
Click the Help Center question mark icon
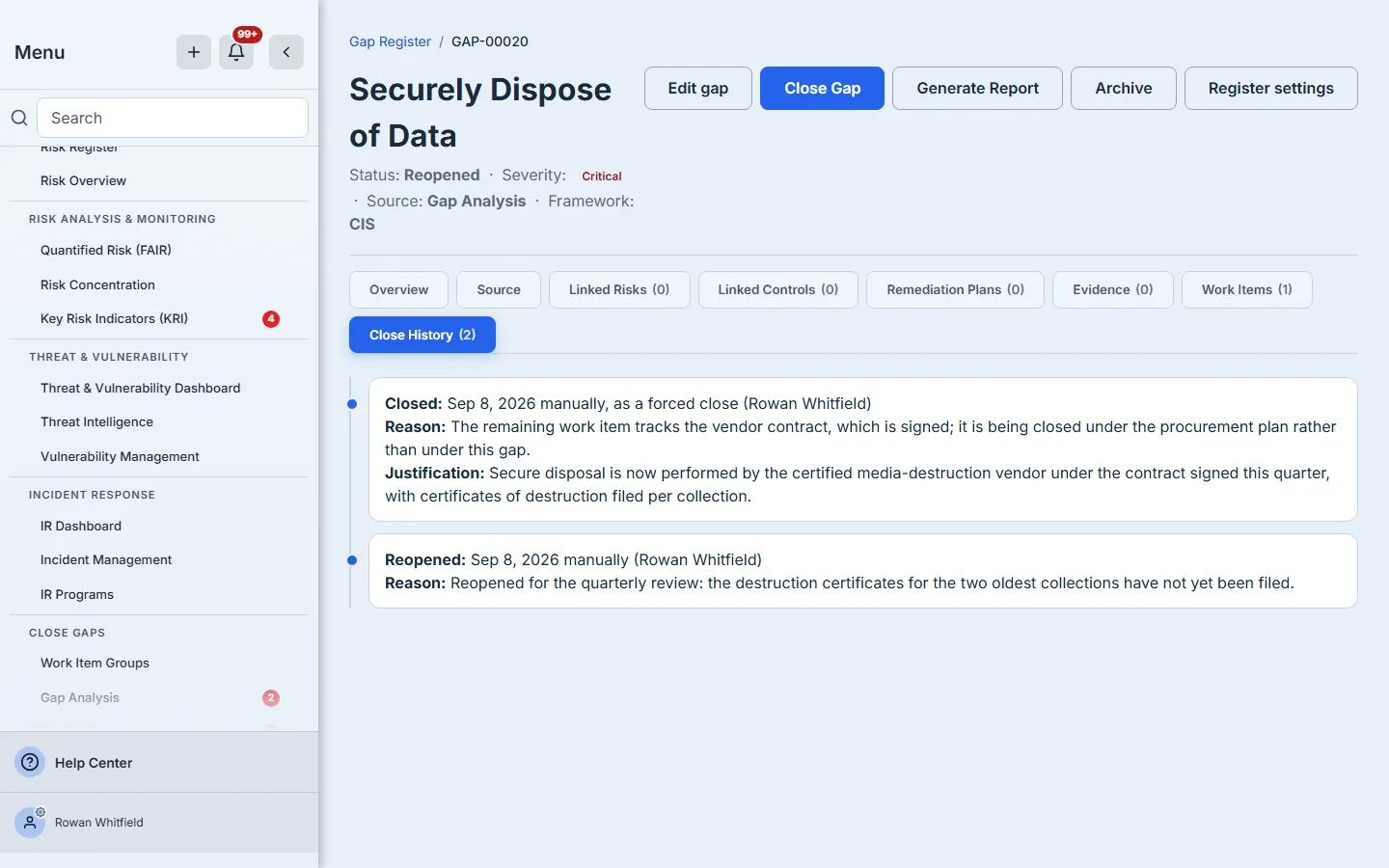[x=31, y=762]
